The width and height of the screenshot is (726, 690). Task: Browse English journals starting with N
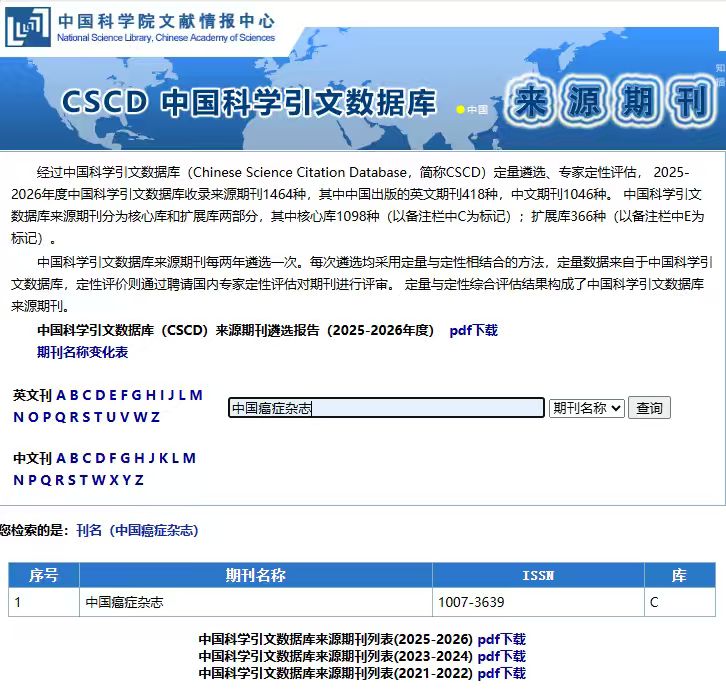tap(19, 417)
